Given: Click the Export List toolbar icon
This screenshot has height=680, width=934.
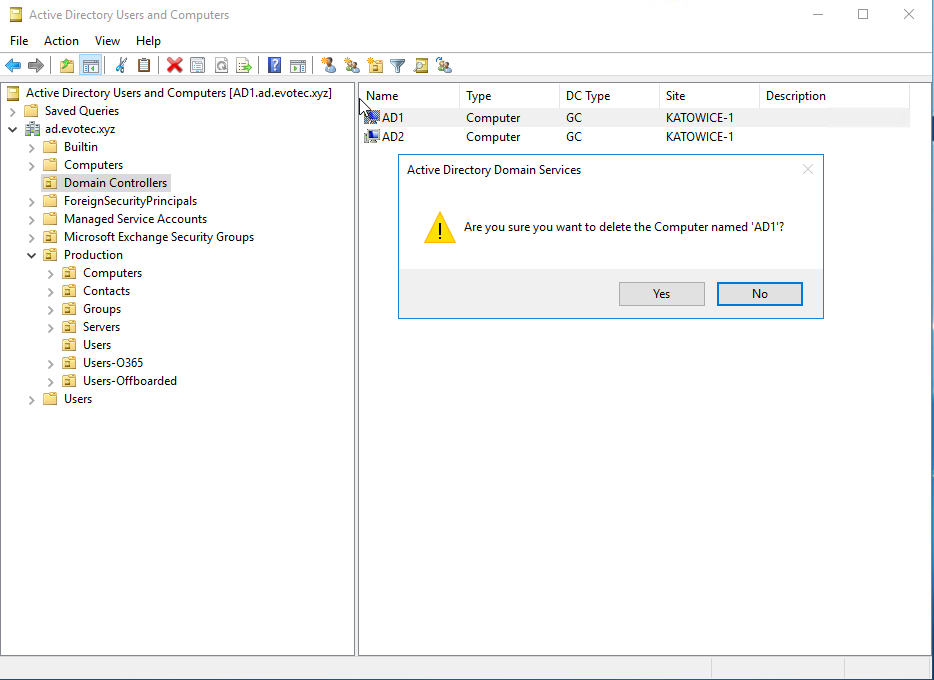Looking at the screenshot, I should pos(244,64).
